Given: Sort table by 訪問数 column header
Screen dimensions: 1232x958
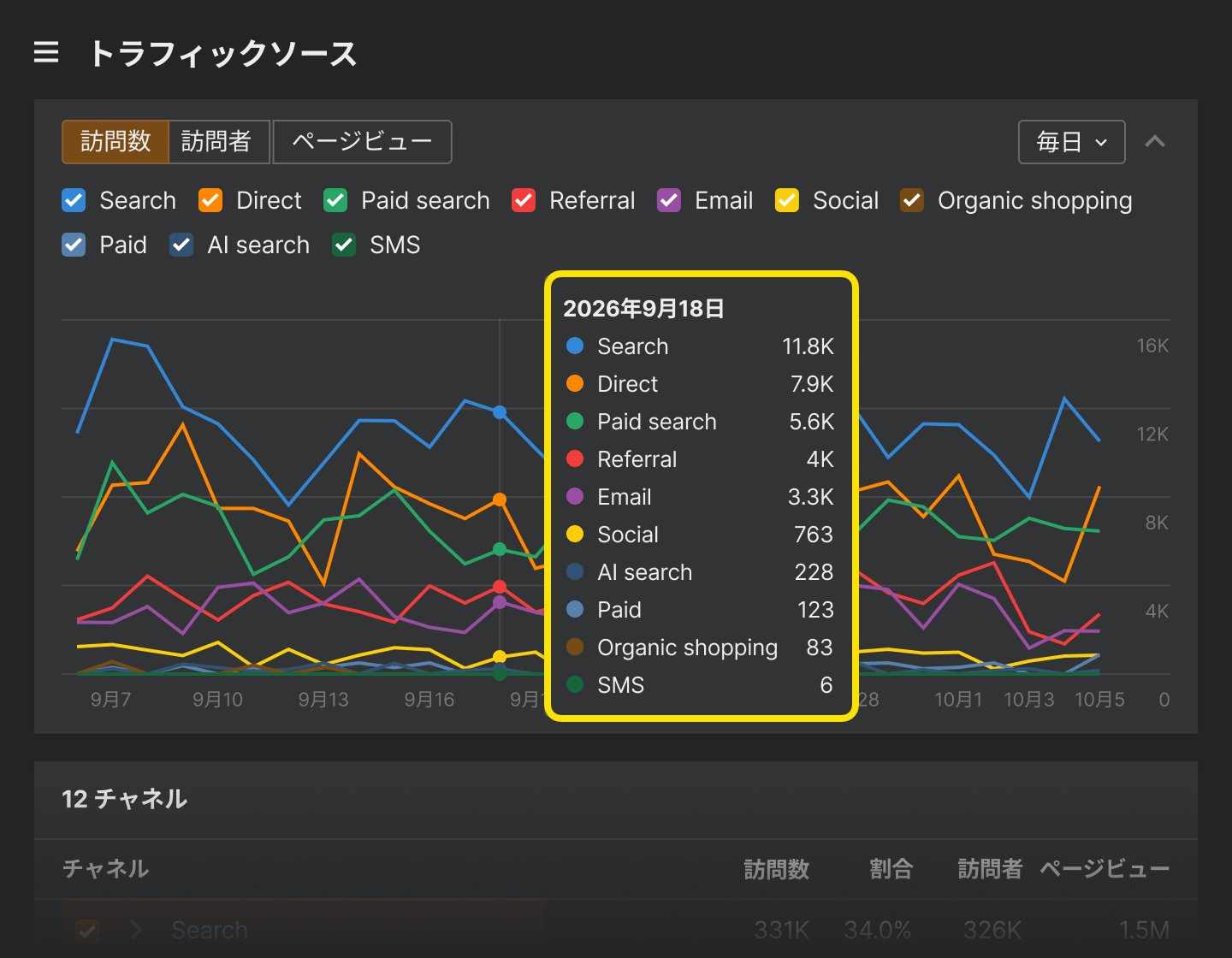Looking at the screenshot, I should point(777,869).
